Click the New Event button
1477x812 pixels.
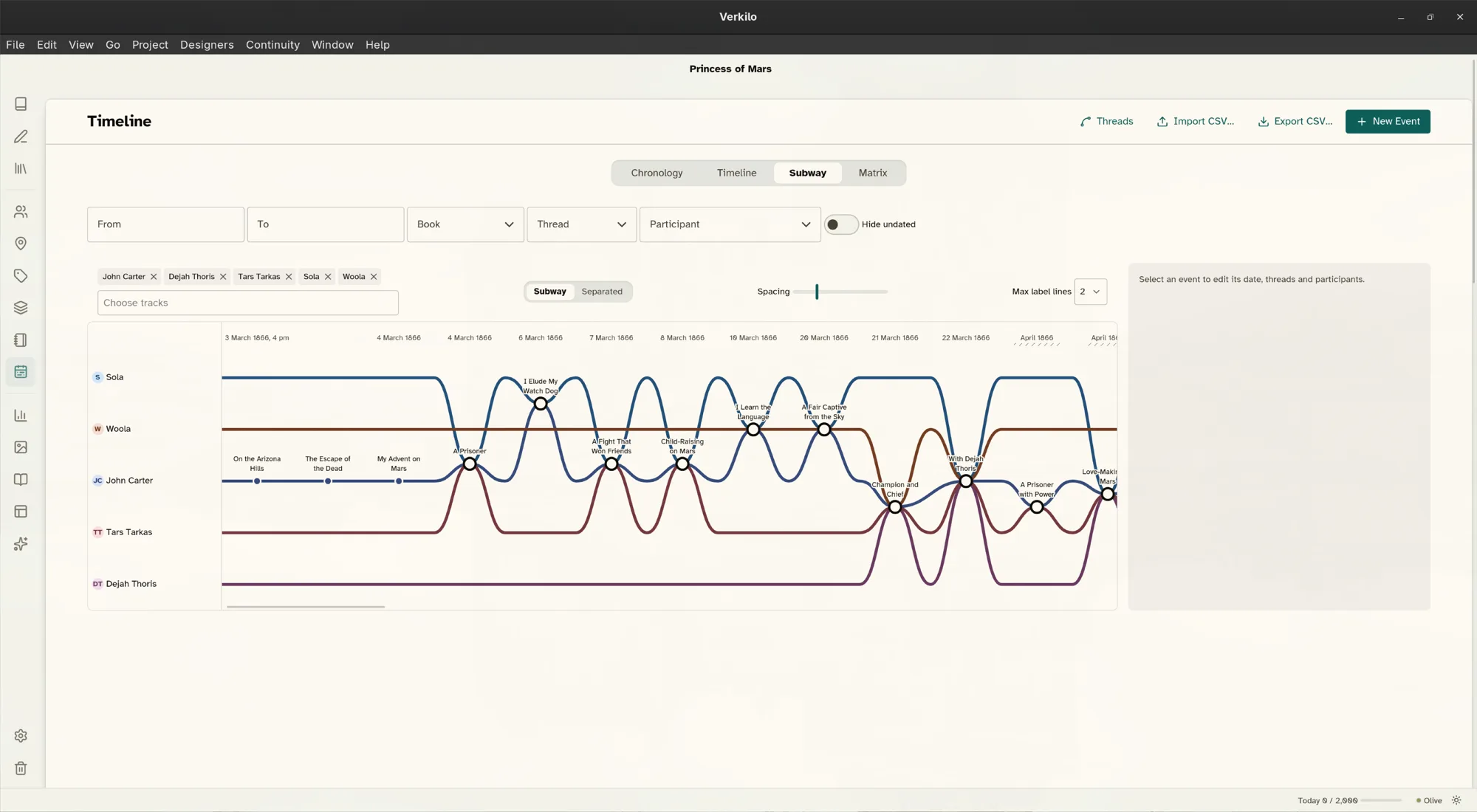[x=1388, y=121]
